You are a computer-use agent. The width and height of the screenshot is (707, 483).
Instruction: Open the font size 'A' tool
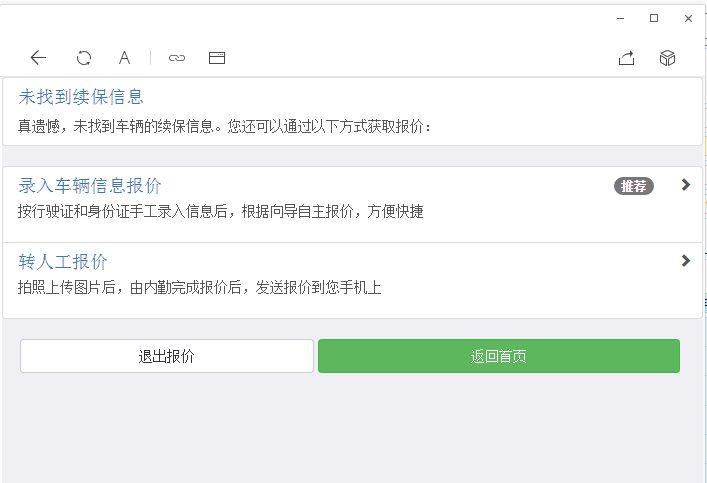124,58
